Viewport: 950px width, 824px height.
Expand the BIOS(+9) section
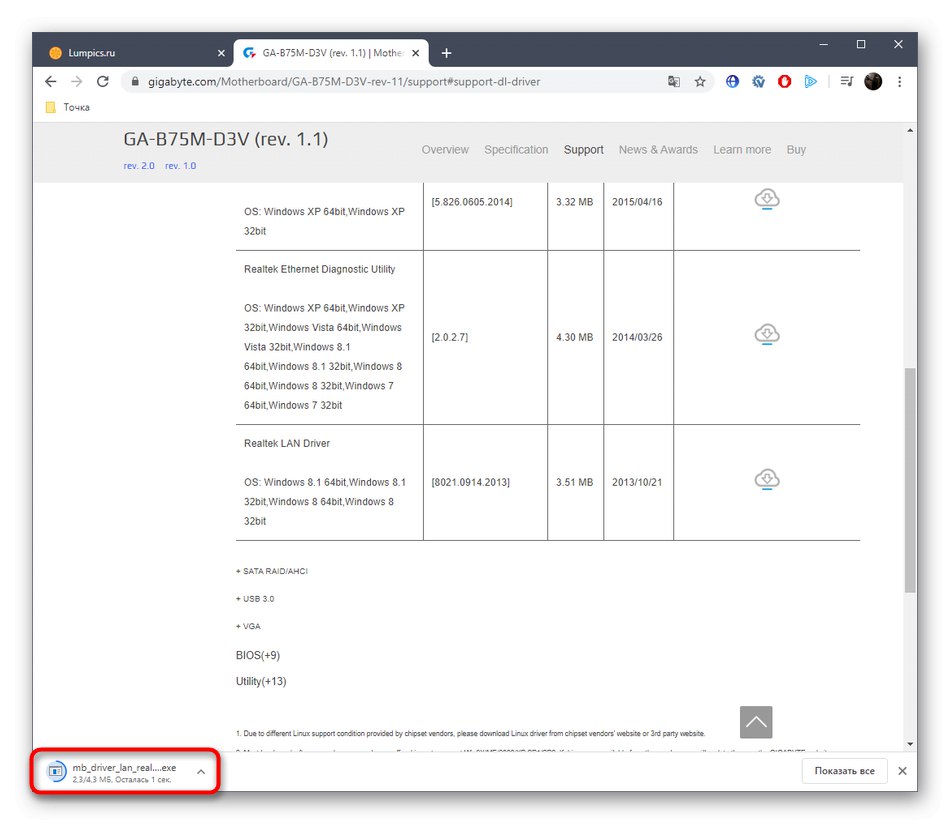click(257, 656)
